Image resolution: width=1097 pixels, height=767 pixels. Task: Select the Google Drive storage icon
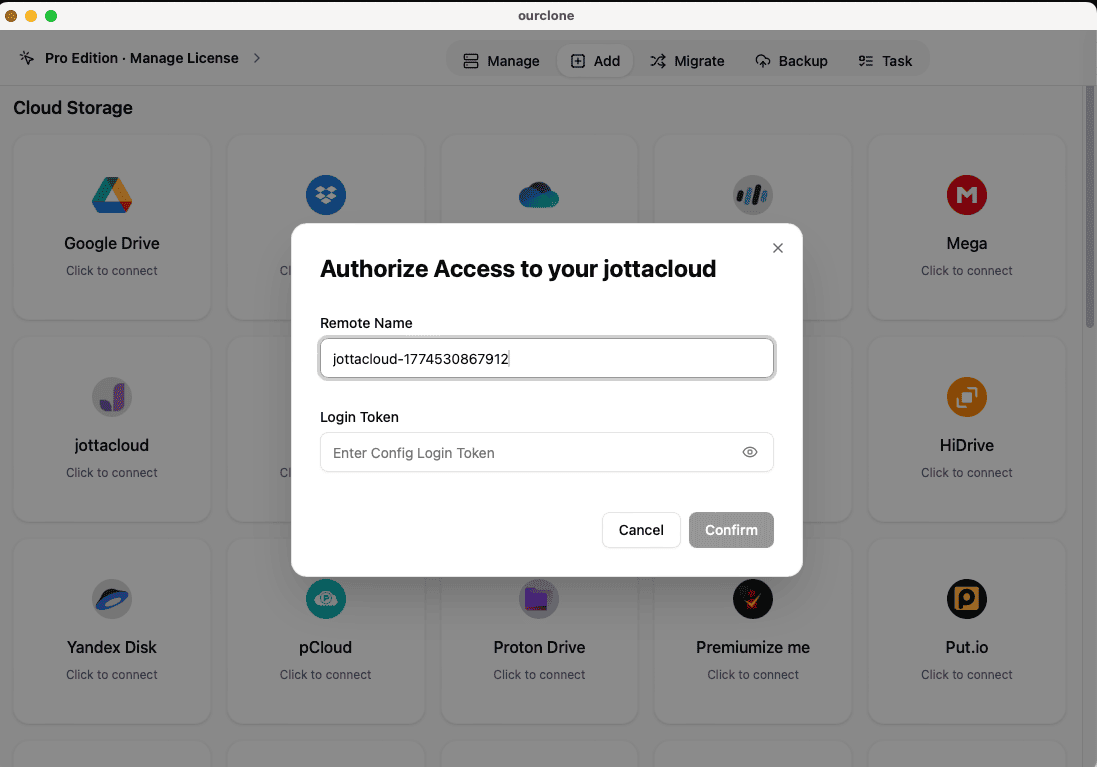[111, 195]
